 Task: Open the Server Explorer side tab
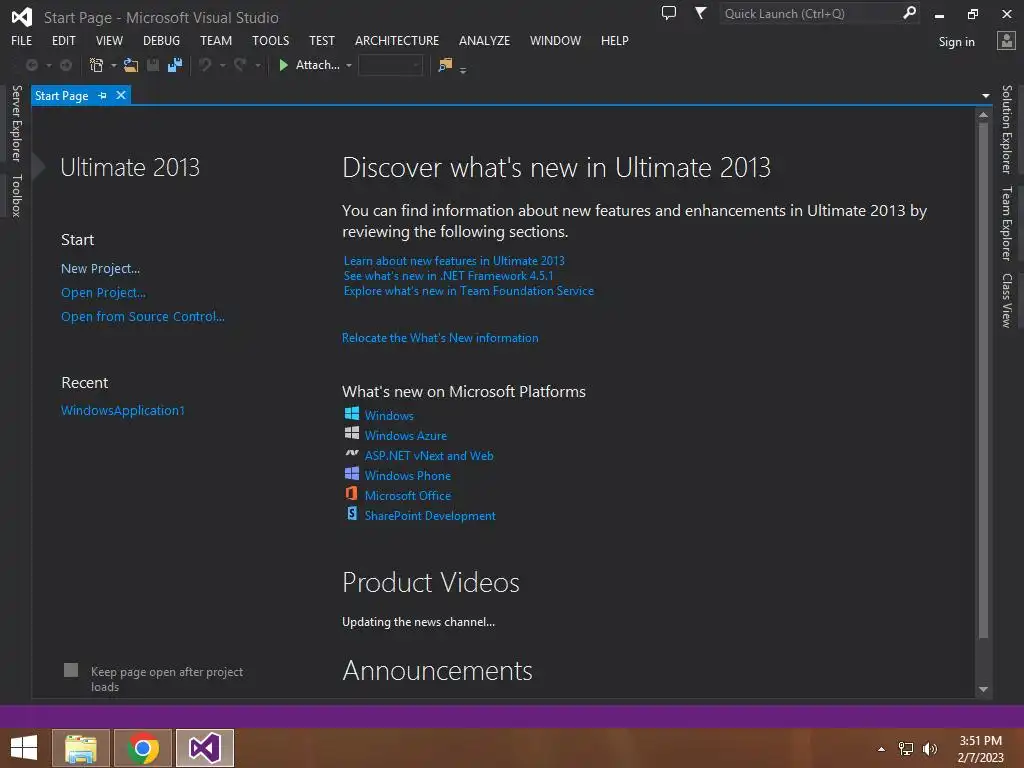[16, 123]
